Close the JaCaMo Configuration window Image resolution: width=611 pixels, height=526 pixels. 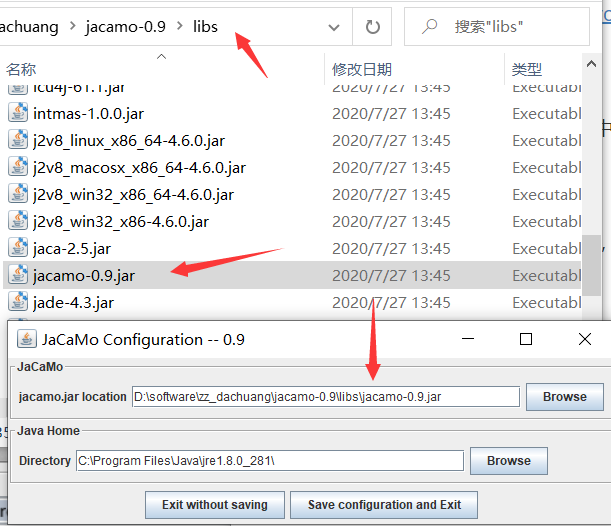tap(585, 339)
